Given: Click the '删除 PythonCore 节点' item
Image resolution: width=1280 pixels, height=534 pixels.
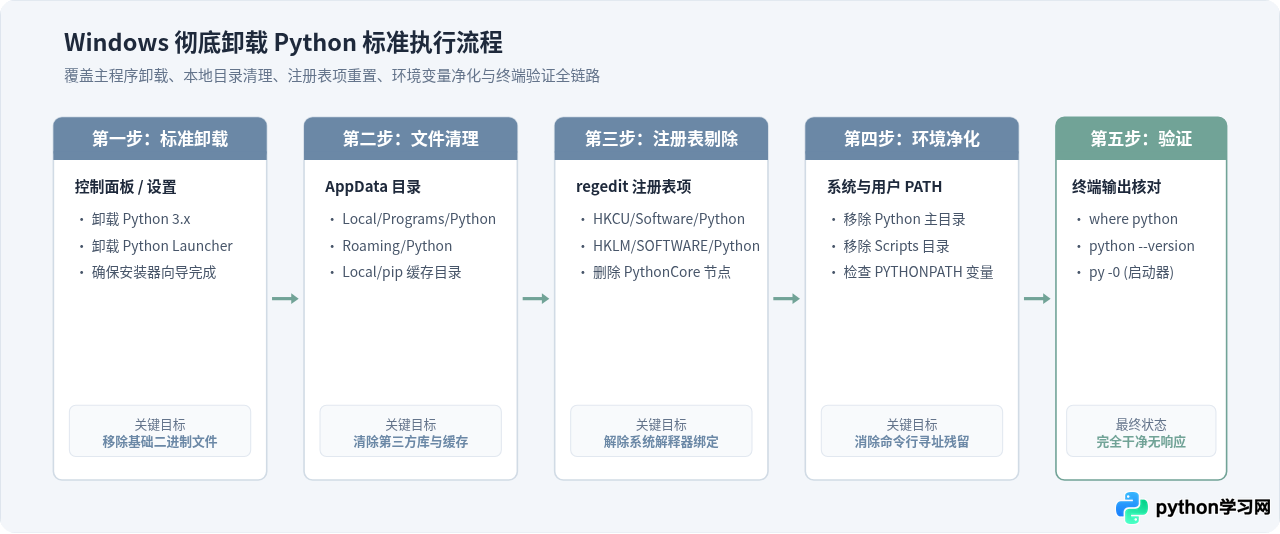Looking at the screenshot, I should (x=662, y=272).
